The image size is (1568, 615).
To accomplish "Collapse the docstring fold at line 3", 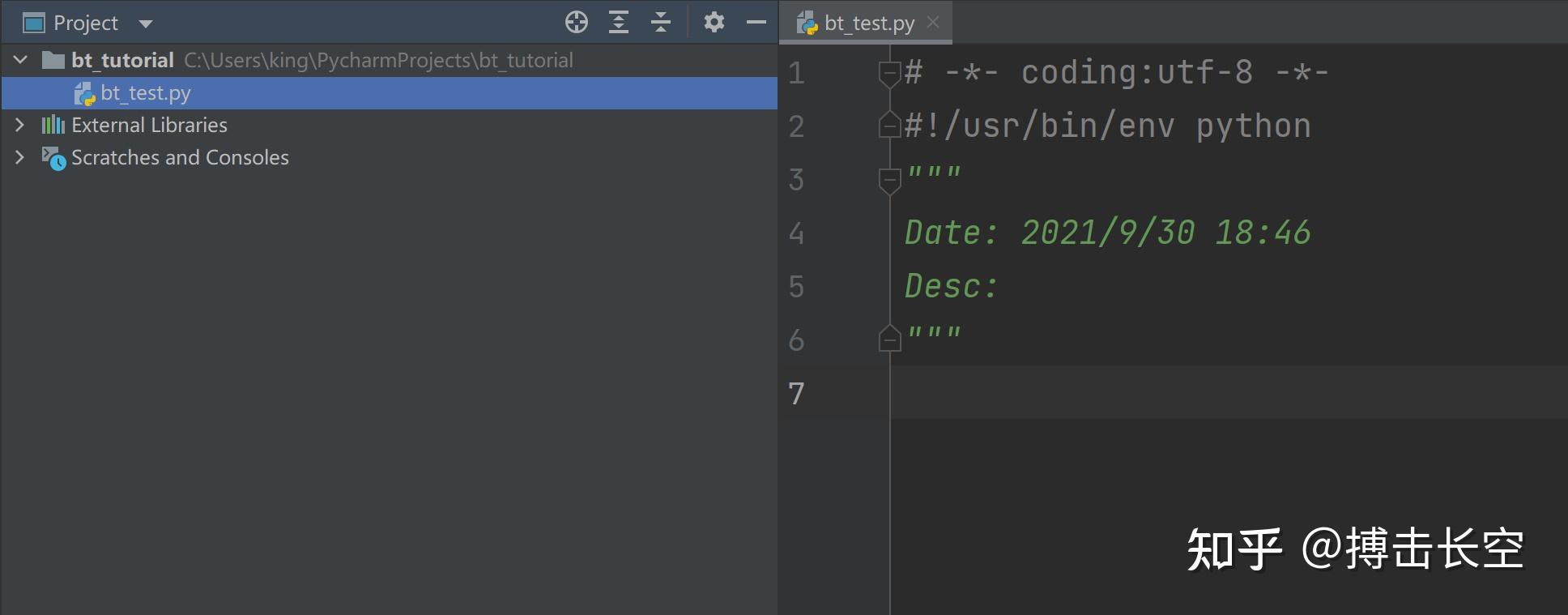I will tap(889, 180).
